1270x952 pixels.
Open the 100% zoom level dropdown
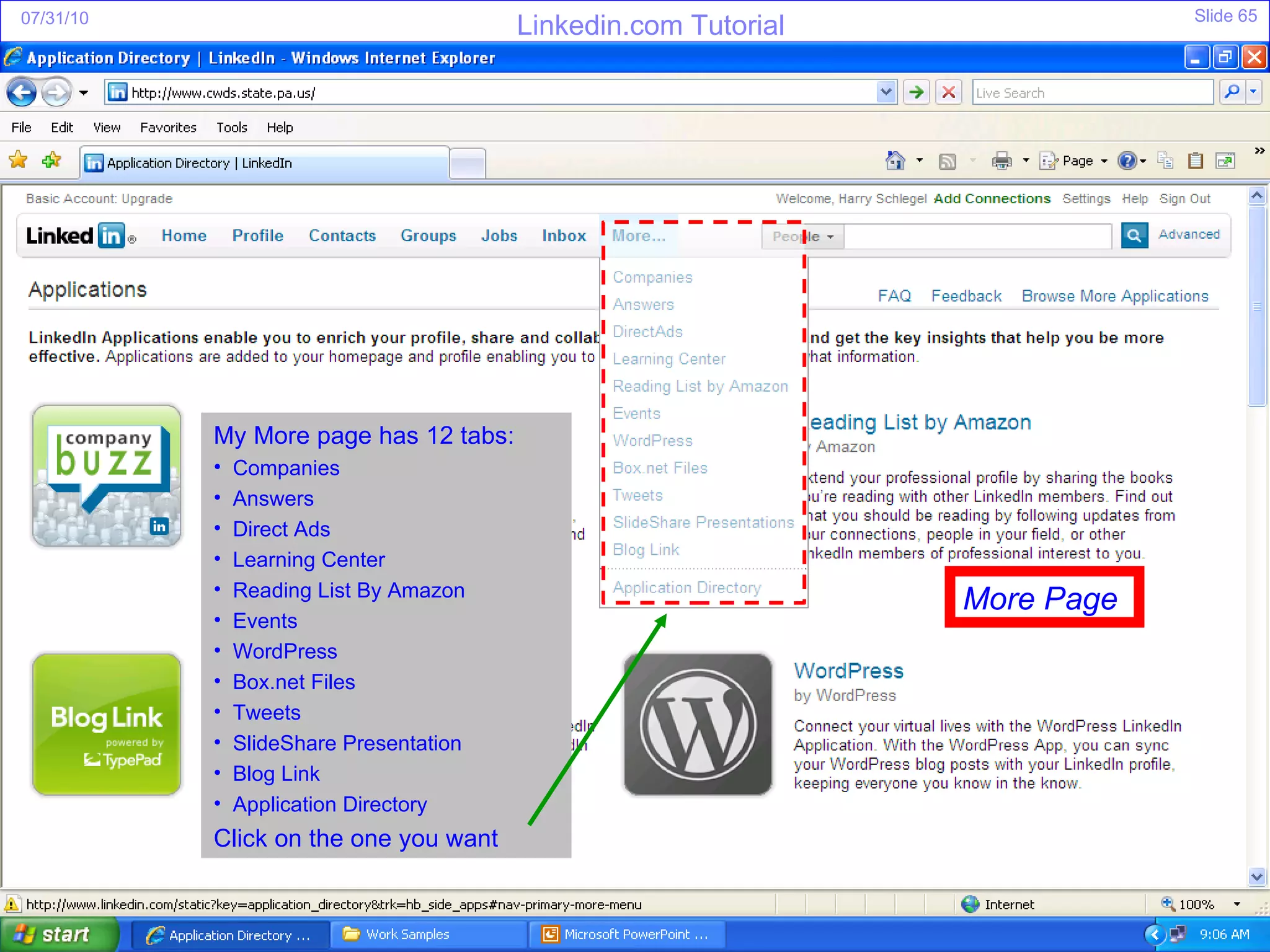tap(1237, 904)
